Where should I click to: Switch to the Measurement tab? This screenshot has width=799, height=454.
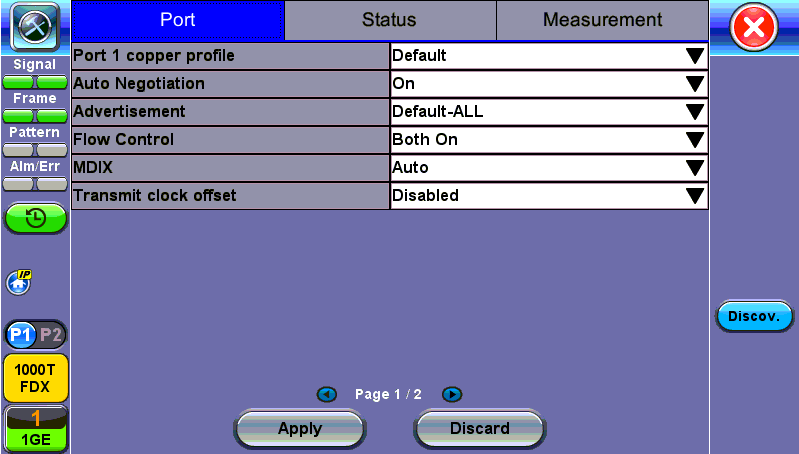pos(602,20)
